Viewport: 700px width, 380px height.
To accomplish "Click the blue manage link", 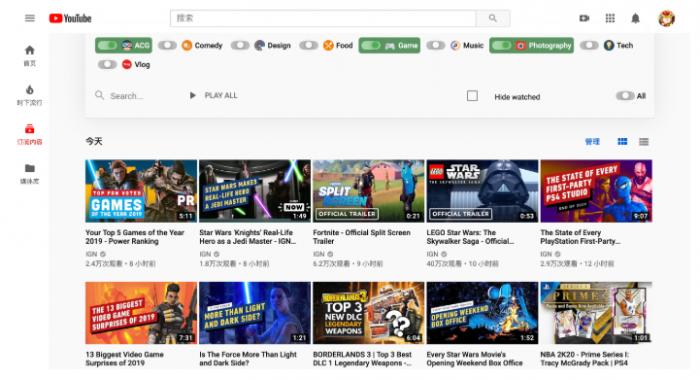I will (x=592, y=142).
